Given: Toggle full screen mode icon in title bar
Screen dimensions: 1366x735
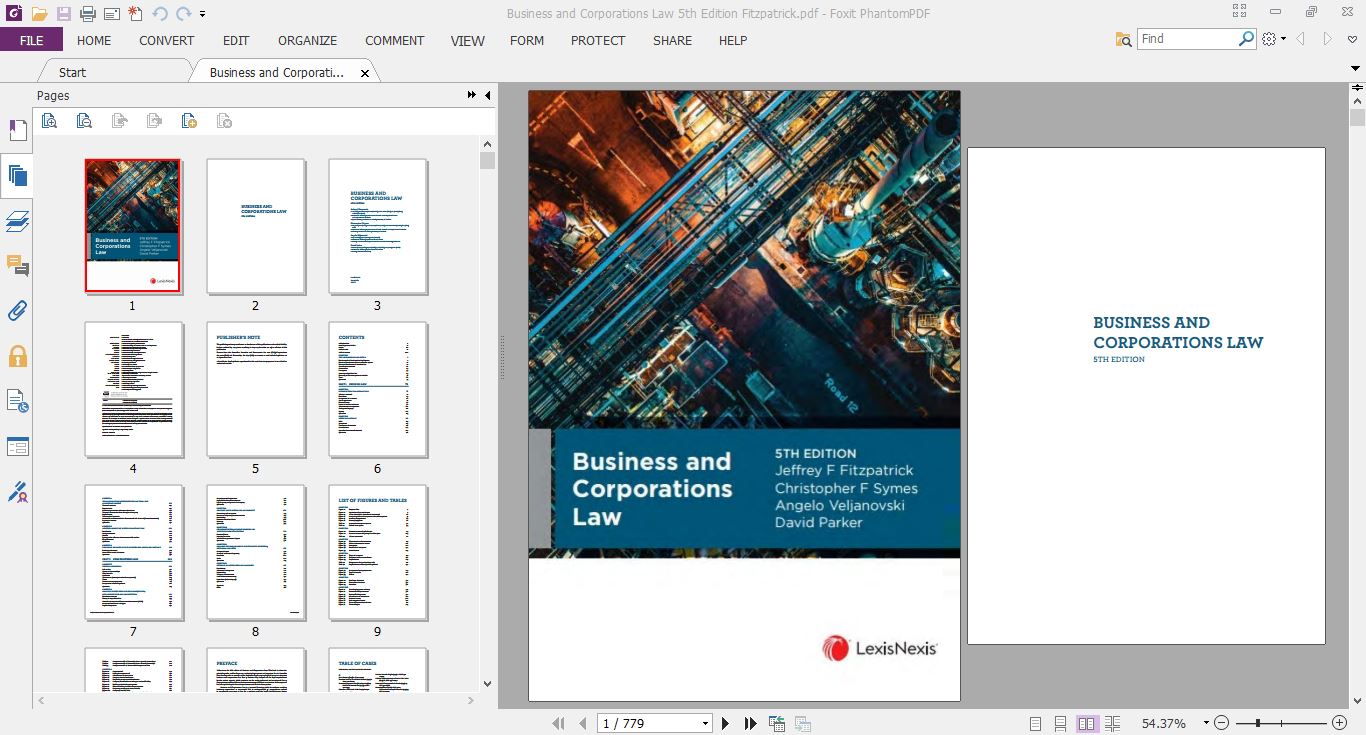Looking at the screenshot, I should click(x=1240, y=11).
